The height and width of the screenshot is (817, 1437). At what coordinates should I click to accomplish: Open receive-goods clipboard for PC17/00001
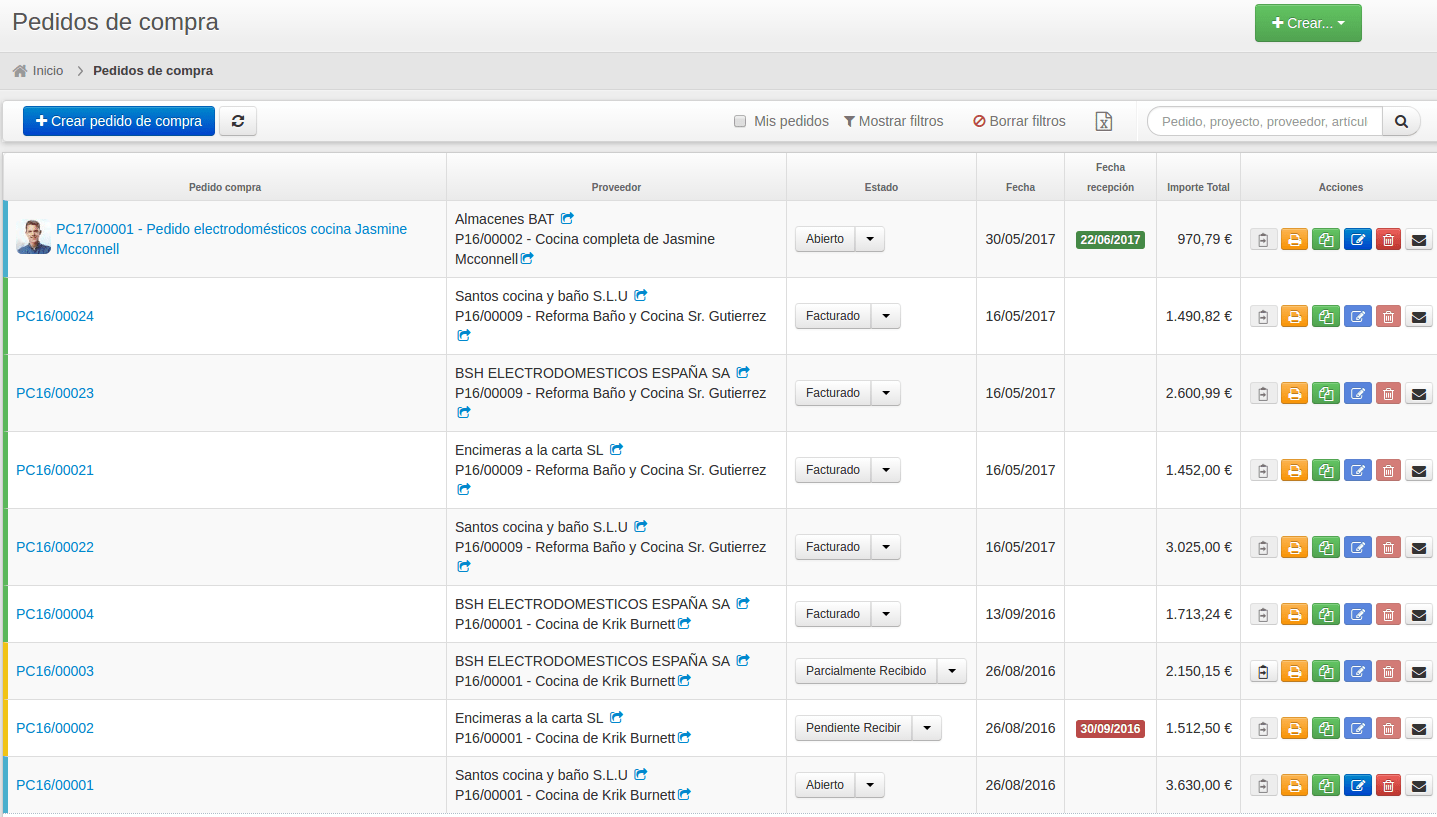click(1264, 239)
